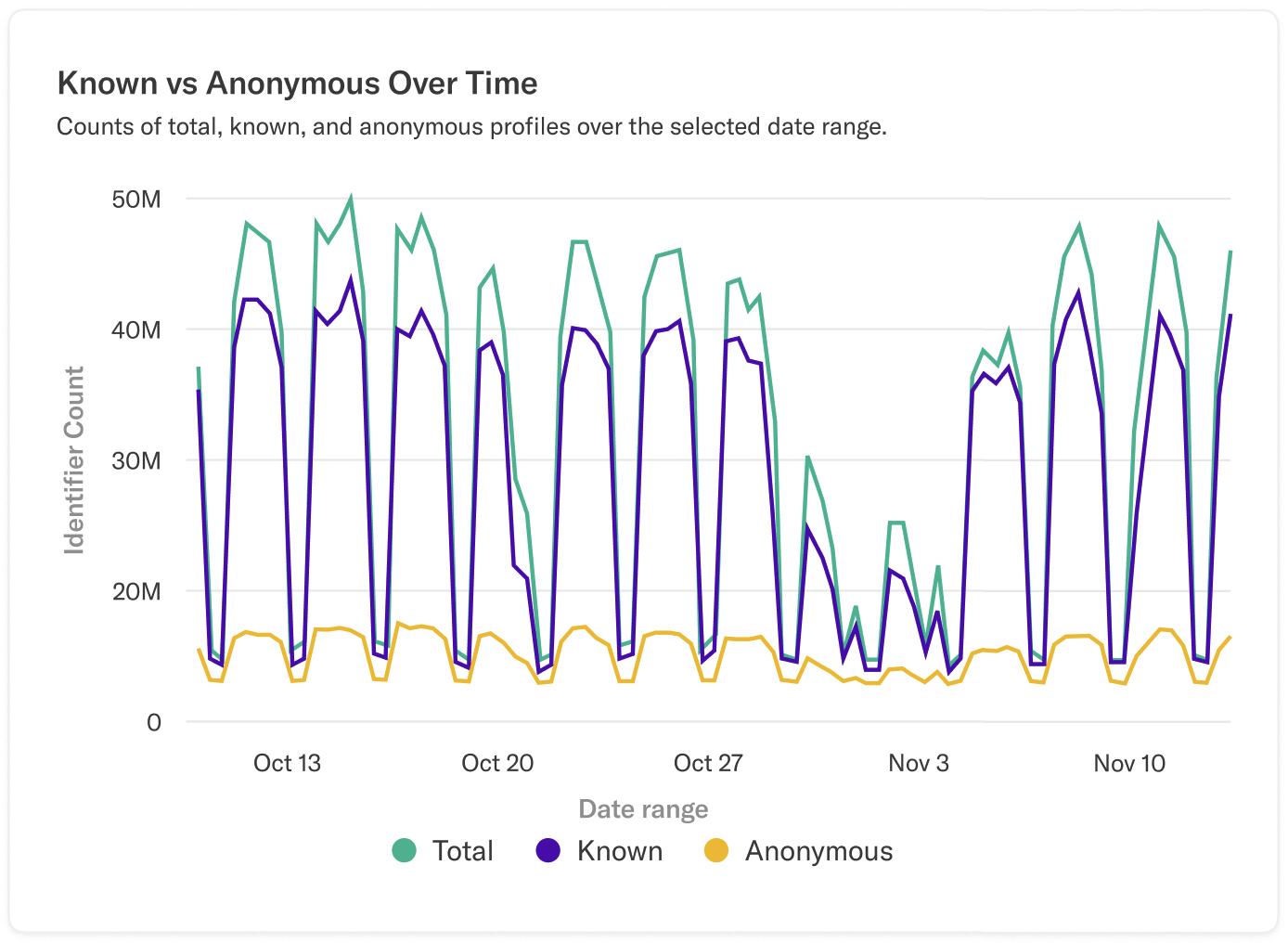The height and width of the screenshot is (943, 1288).
Task: Toggle the Anonymous series legend label
Action: point(818,851)
